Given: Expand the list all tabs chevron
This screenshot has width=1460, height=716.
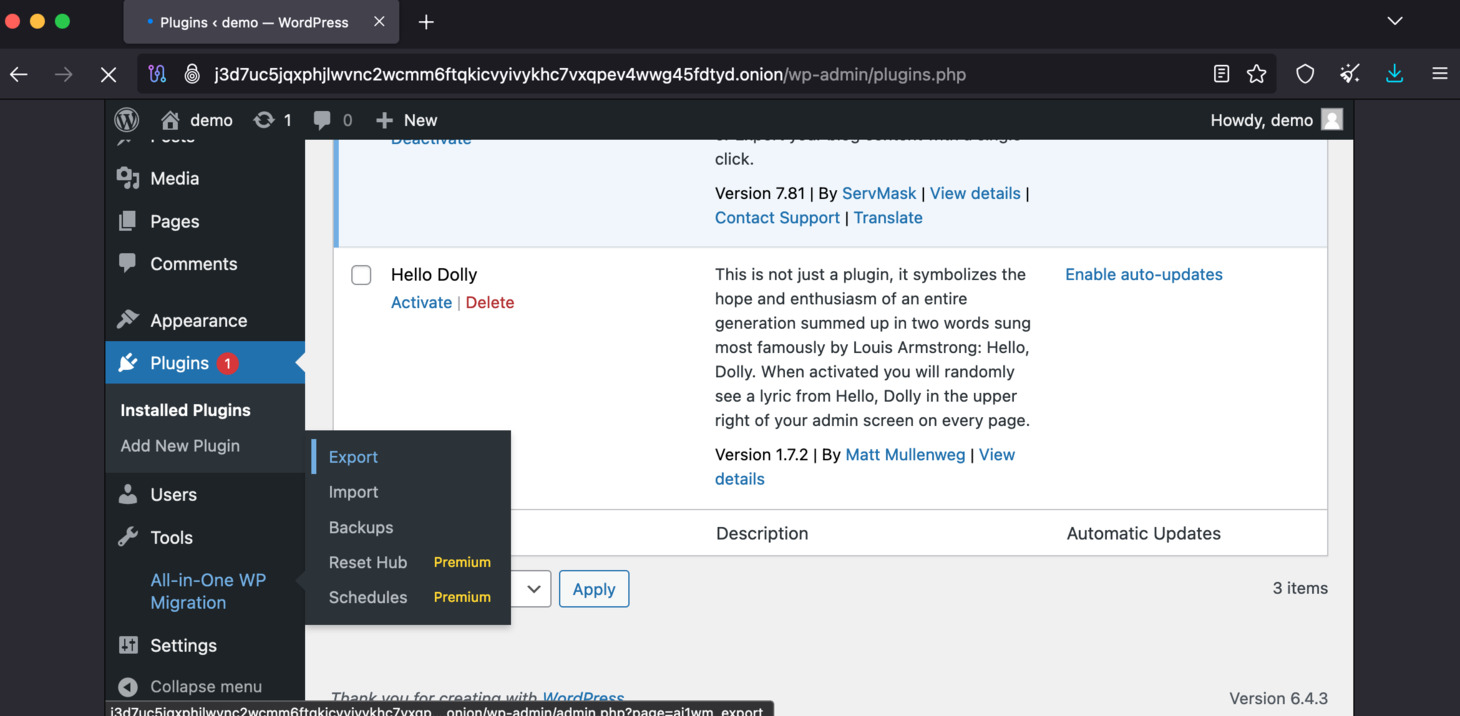Looking at the screenshot, I should 1395,21.
